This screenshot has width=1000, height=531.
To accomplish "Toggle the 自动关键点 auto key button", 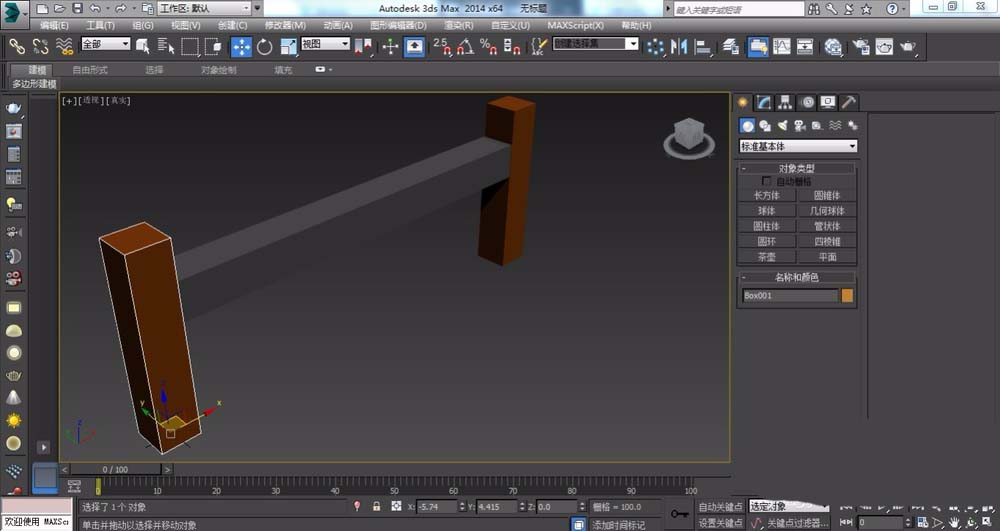I will coord(721,507).
